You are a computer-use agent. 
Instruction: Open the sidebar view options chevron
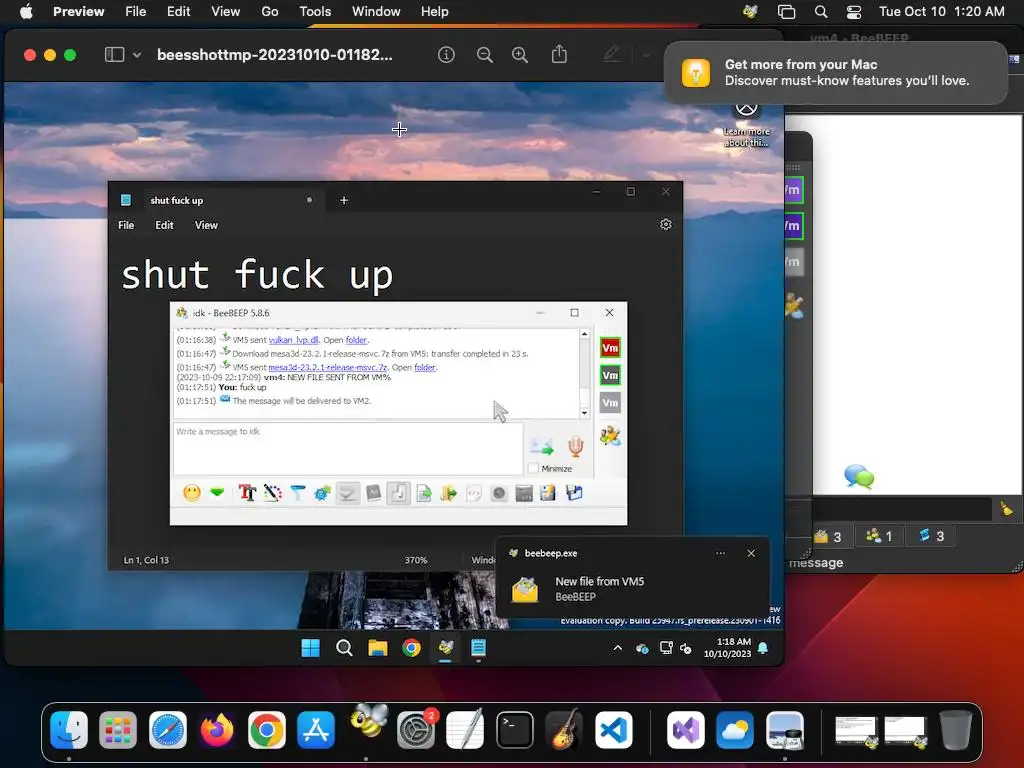point(136,56)
